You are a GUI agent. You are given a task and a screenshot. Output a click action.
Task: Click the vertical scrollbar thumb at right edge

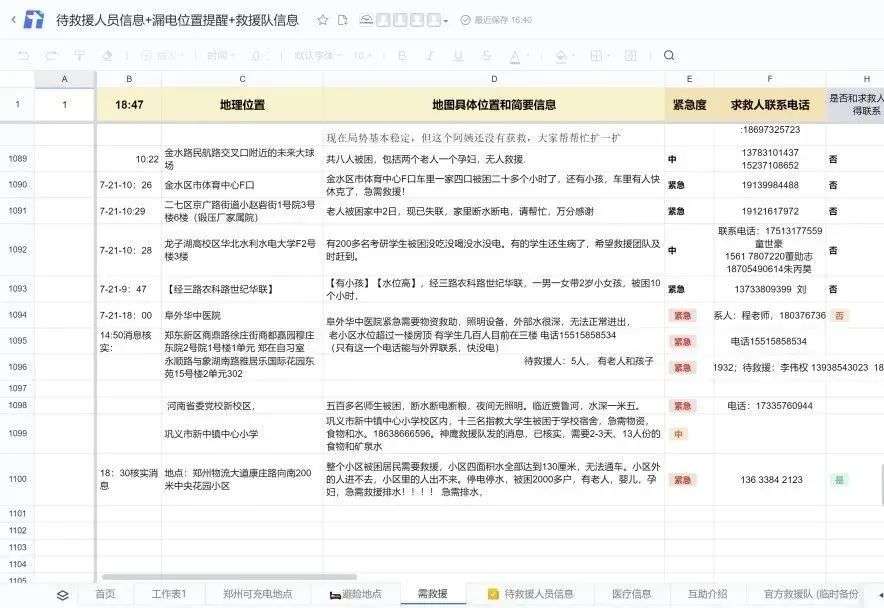[882, 484]
